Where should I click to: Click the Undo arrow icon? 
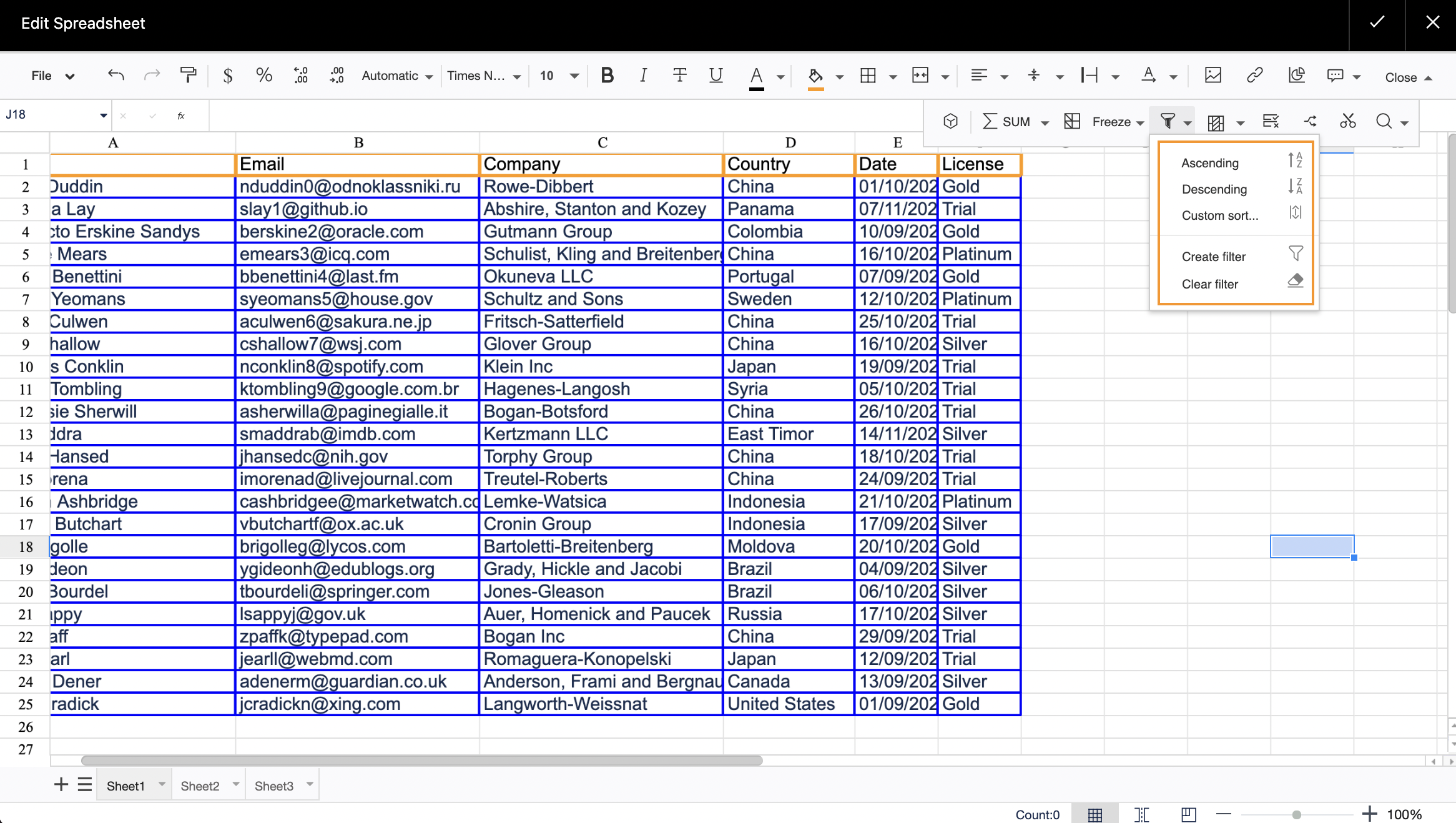coord(116,76)
